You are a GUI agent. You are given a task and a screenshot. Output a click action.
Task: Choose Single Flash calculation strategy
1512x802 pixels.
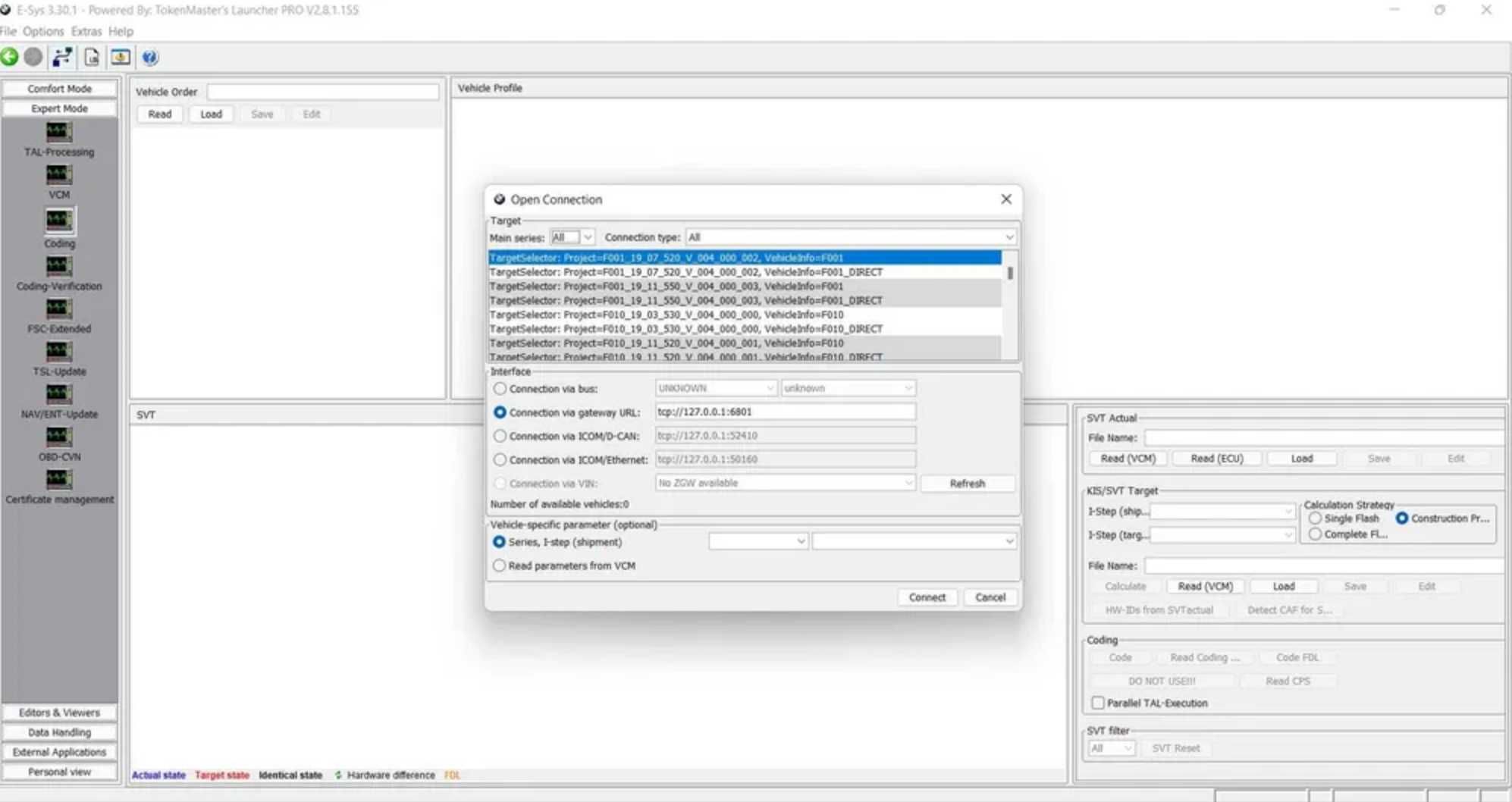pos(1316,518)
